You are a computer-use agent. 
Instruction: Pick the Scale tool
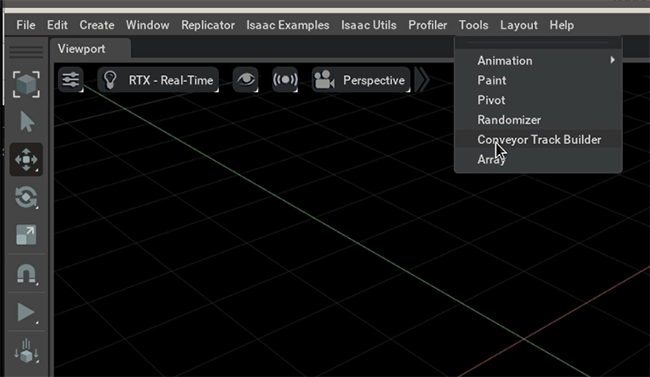point(26,235)
